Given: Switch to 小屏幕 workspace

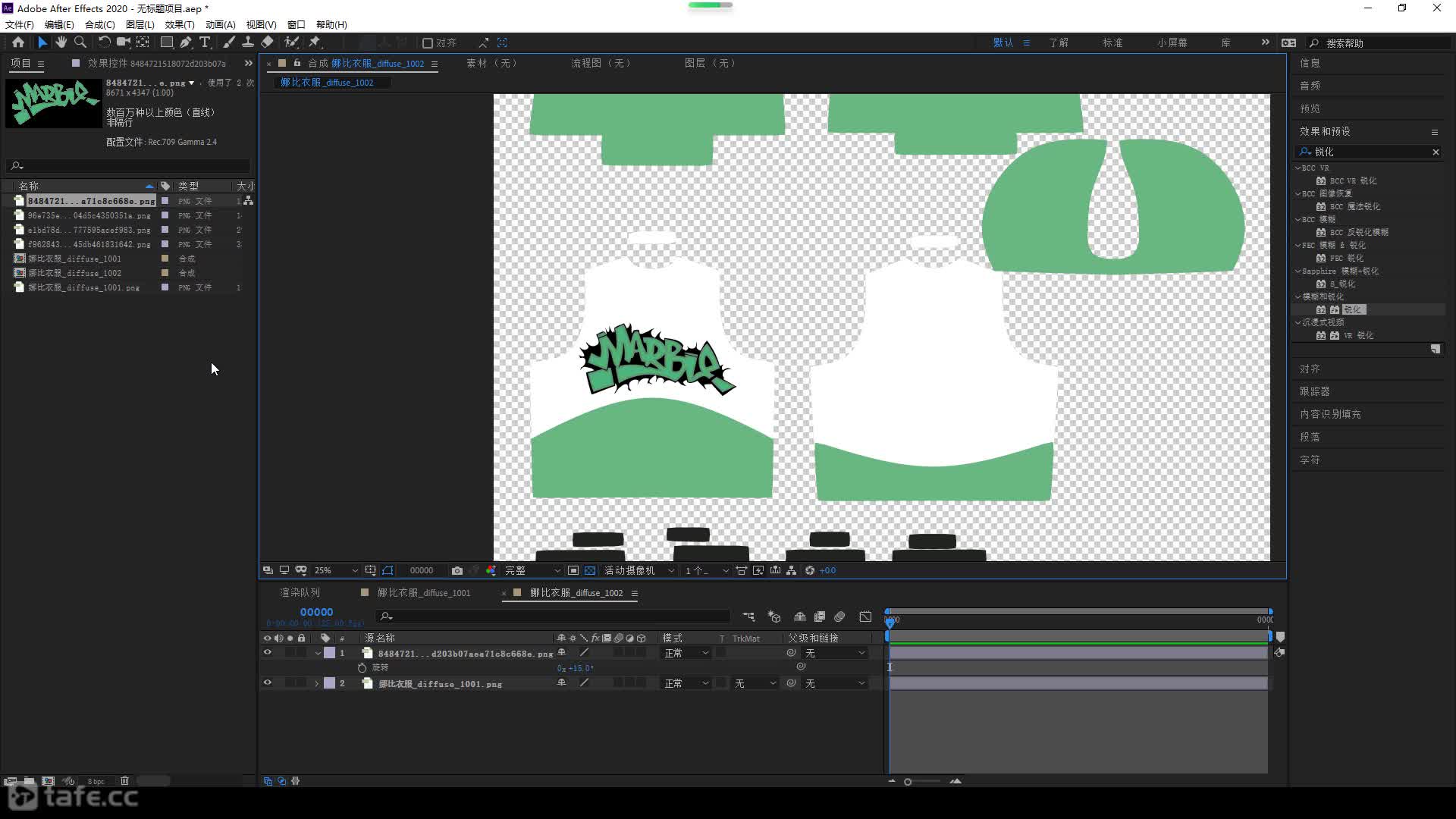Looking at the screenshot, I should click(1172, 42).
